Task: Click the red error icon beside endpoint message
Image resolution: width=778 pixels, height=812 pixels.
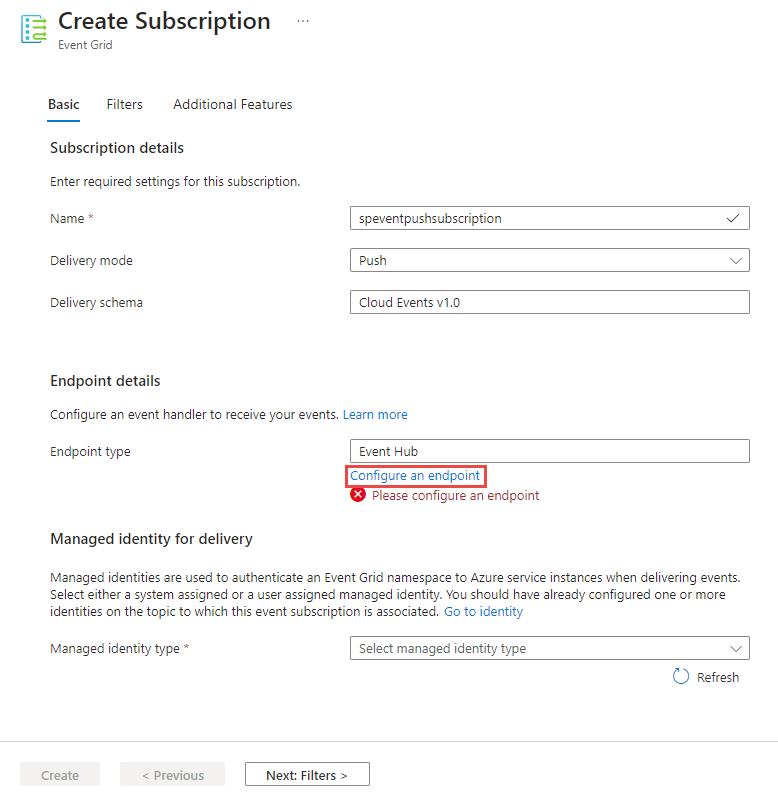Action: (x=358, y=495)
